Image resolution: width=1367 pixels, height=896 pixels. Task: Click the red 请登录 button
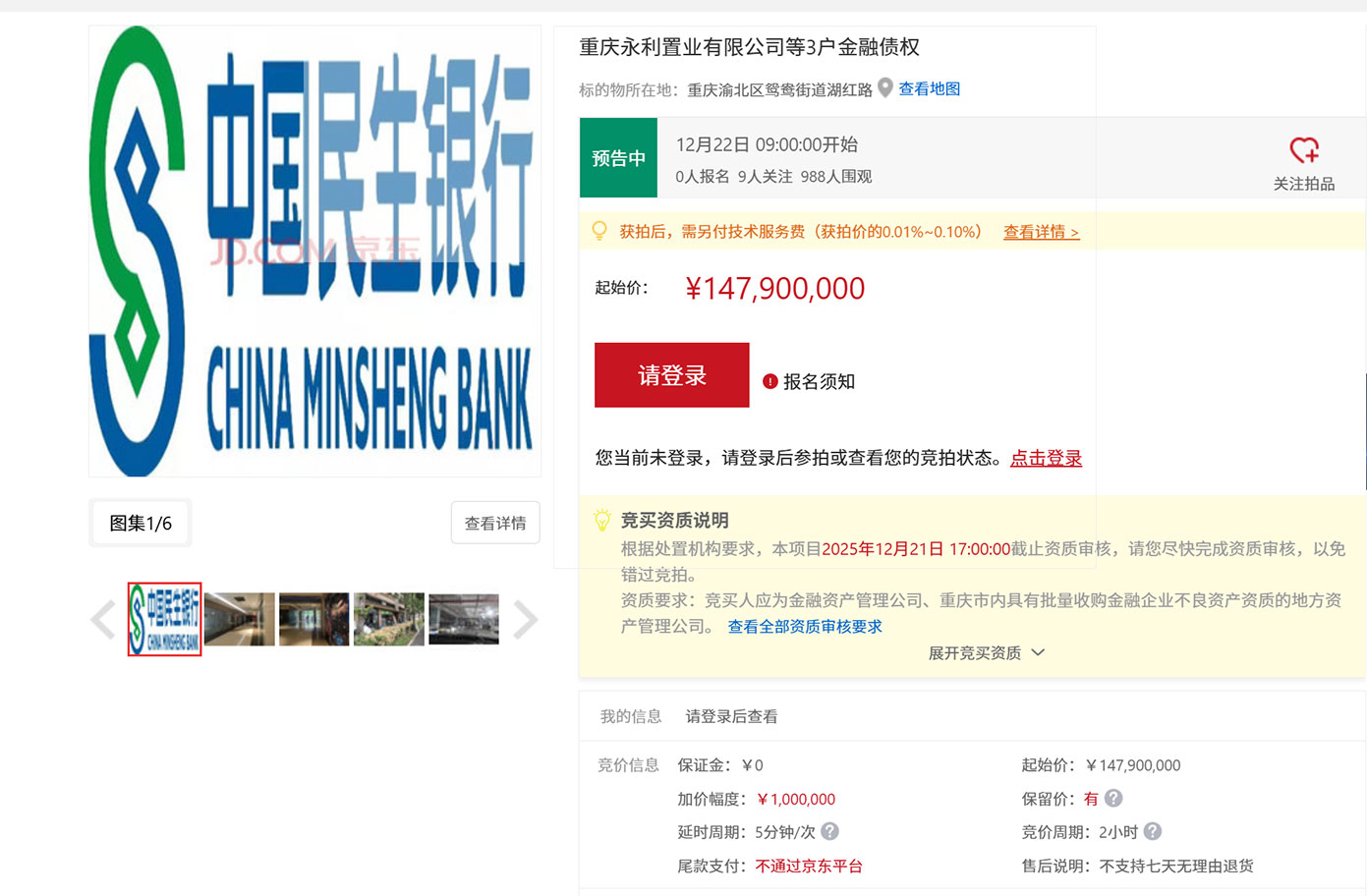click(672, 375)
